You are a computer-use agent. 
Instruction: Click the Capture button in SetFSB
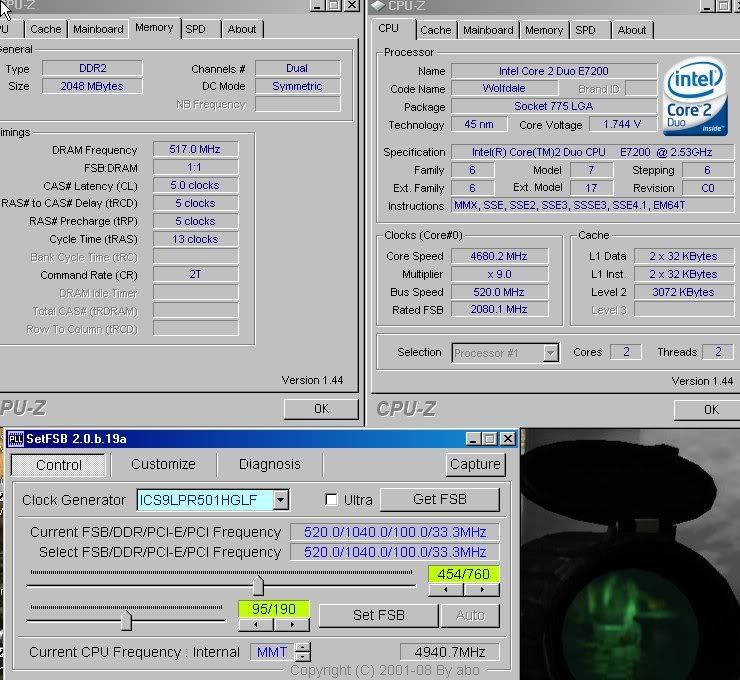point(475,464)
